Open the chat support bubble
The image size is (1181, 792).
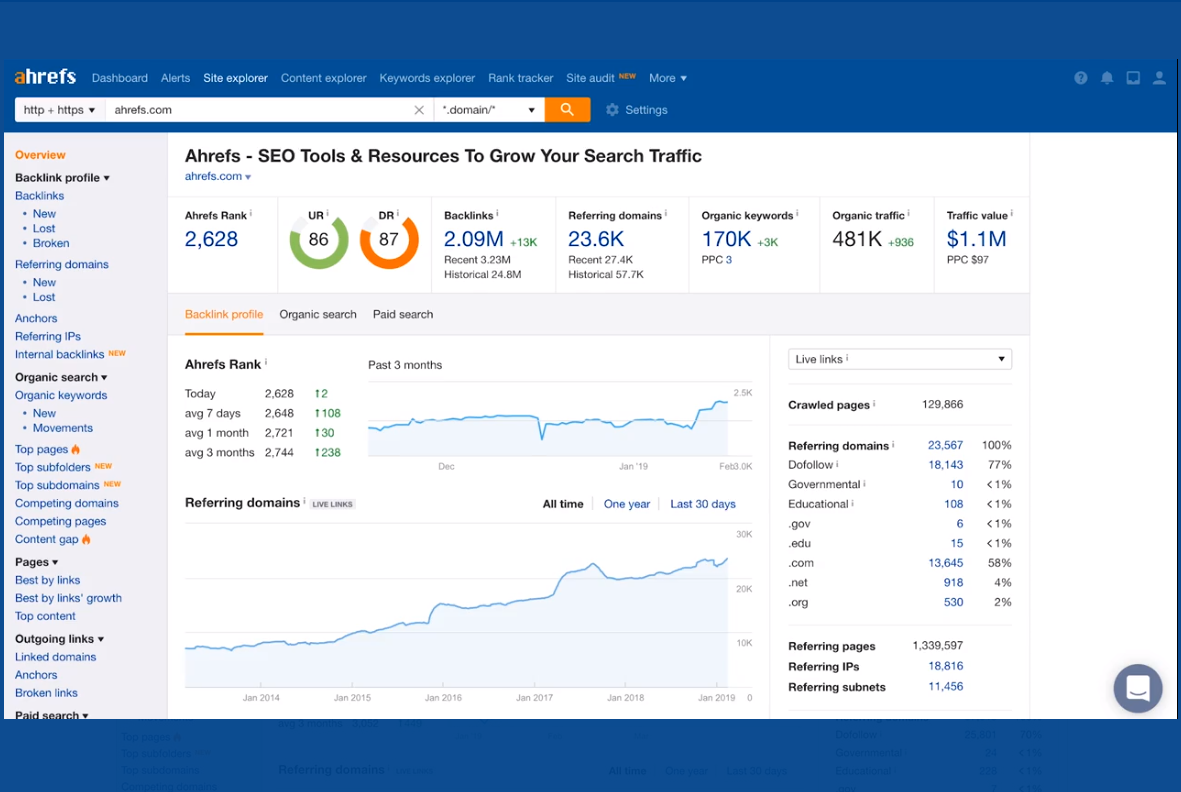pos(1137,688)
